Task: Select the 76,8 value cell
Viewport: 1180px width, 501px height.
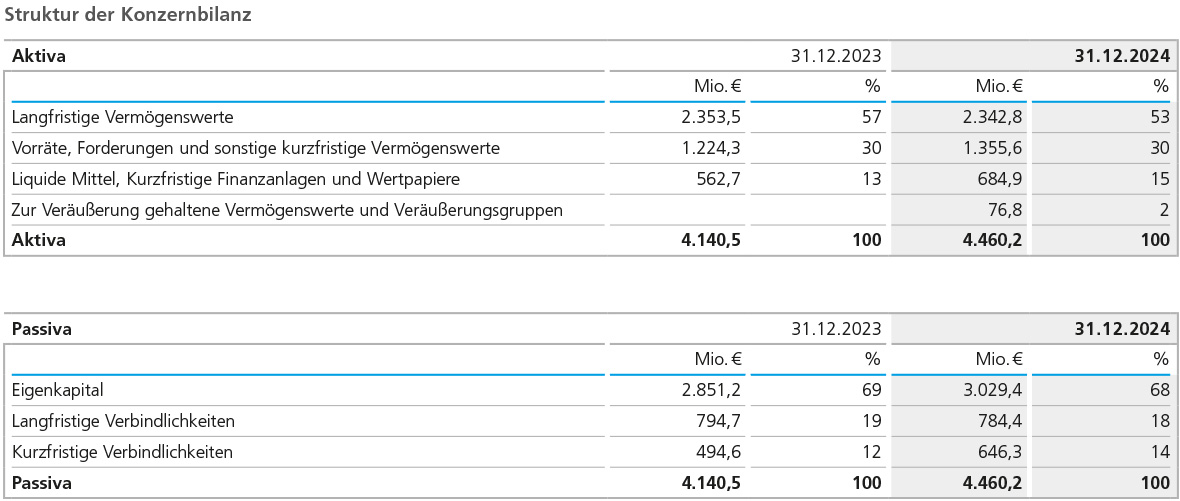Action: tap(1003, 210)
